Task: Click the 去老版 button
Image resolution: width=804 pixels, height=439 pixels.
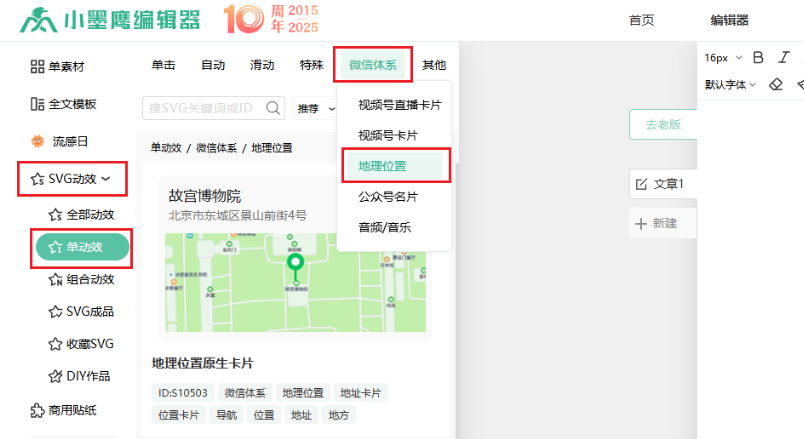Action: [663, 124]
